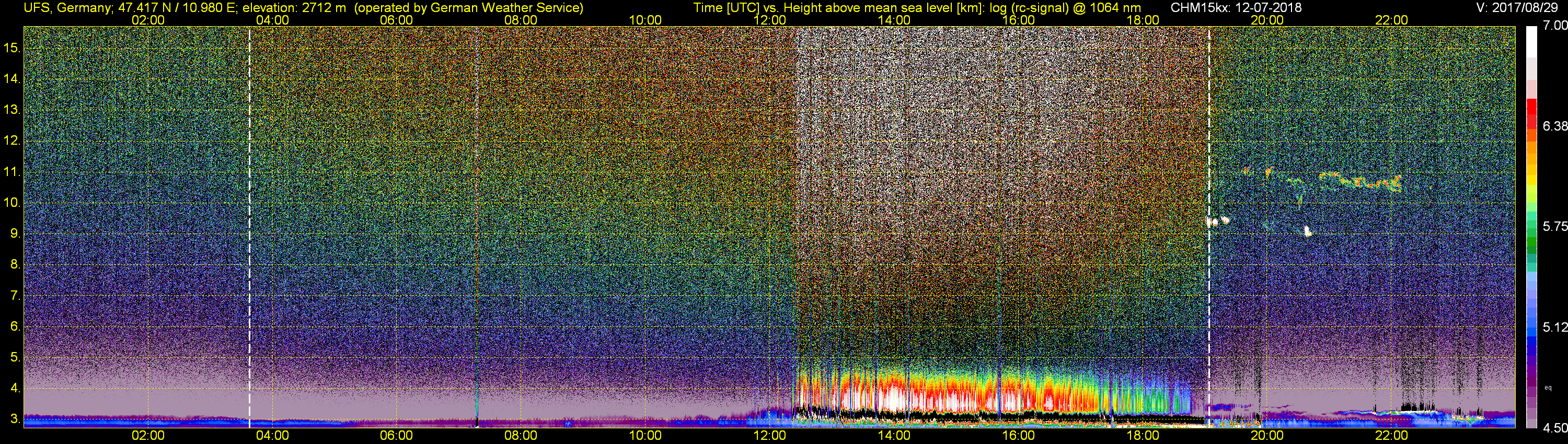The image size is (1568, 444).
Task: Click the height axis label '15.'
Action: 12,48
